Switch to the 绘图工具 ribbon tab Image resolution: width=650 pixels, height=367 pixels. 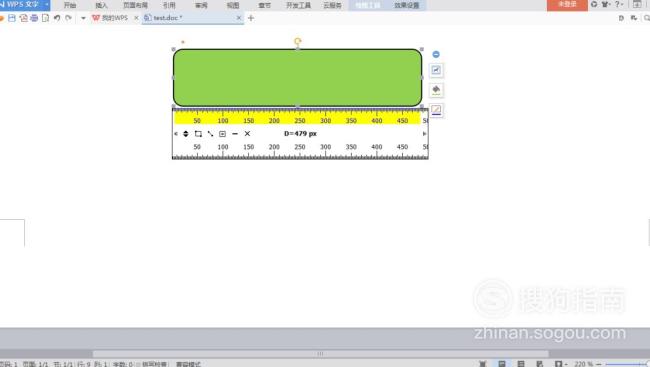click(368, 5)
